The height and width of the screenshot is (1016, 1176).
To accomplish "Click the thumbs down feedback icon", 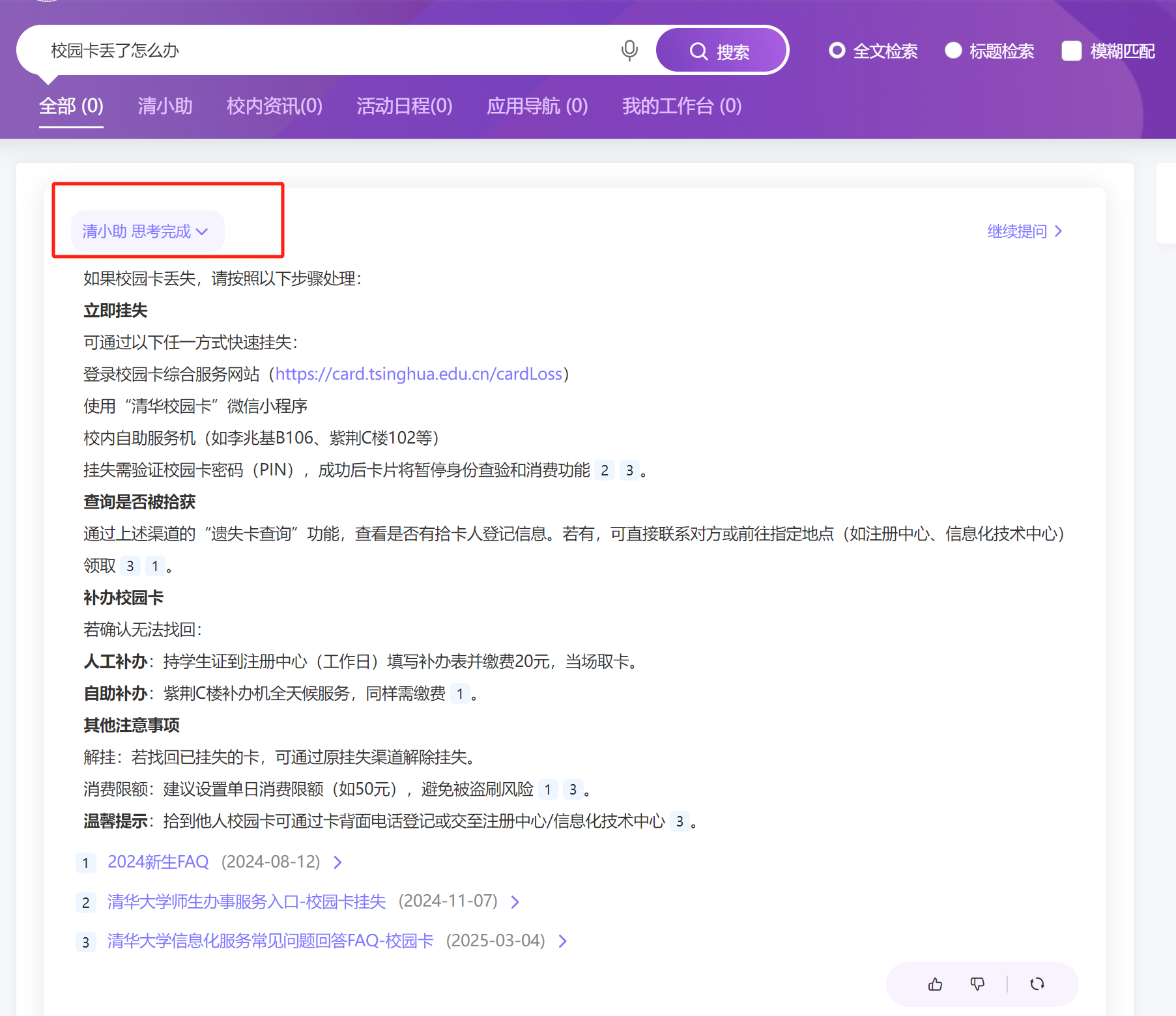I will point(977,984).
